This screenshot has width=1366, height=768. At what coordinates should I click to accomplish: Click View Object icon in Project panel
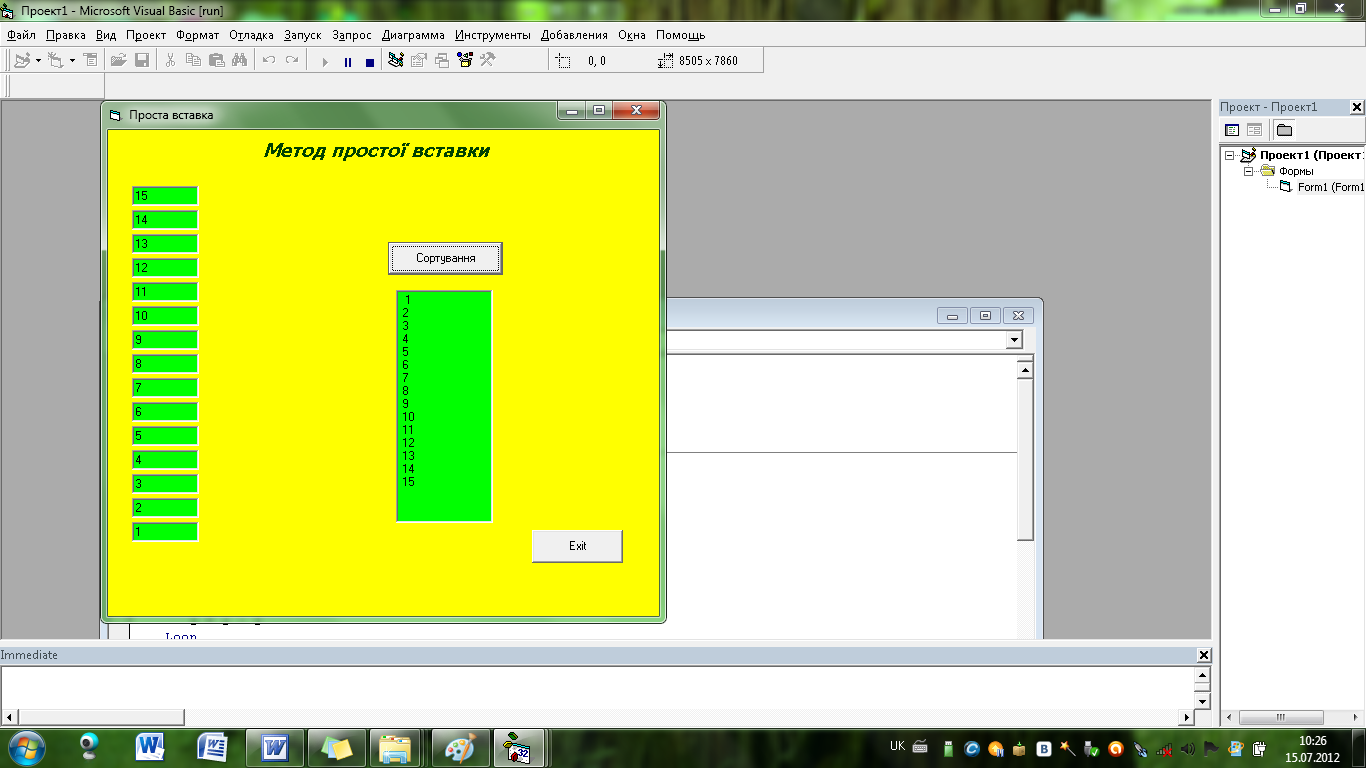[1254, 130]
